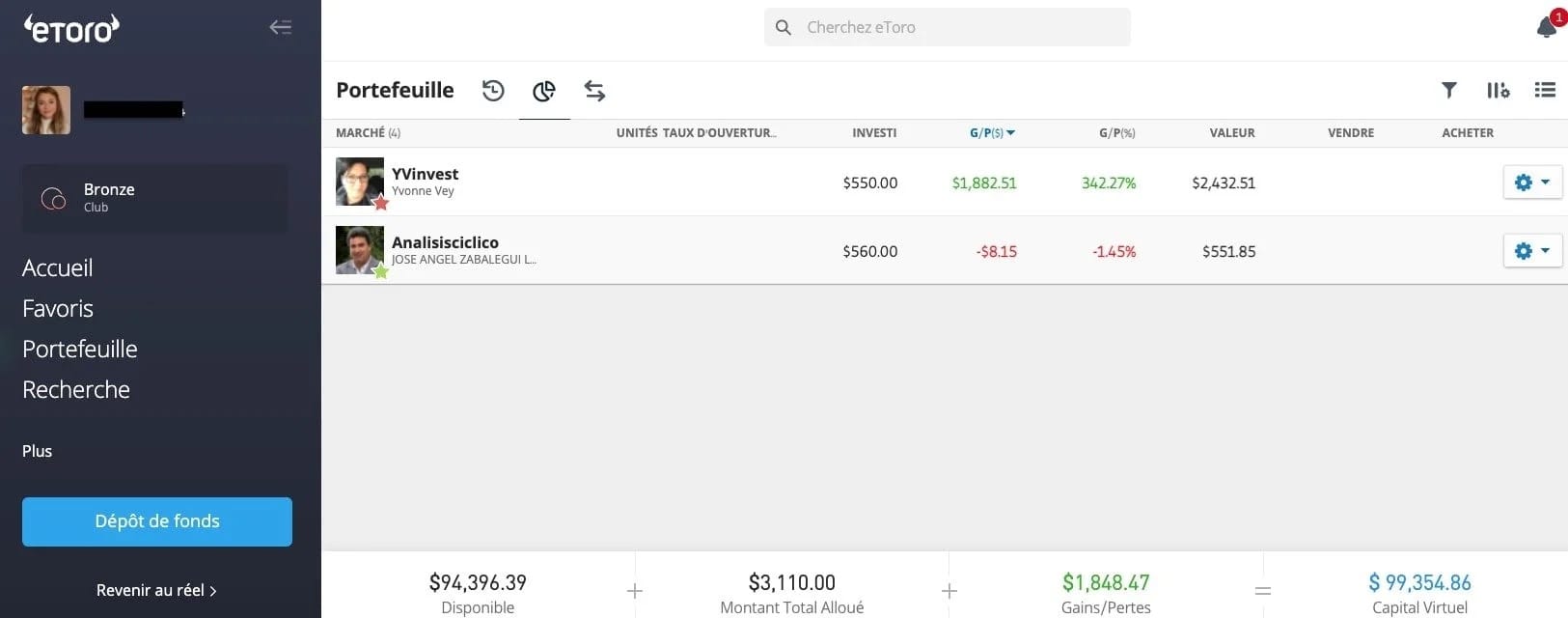Switch to list view icon
Screen dimensions: 1568x618
click(x=1545, y=90)
